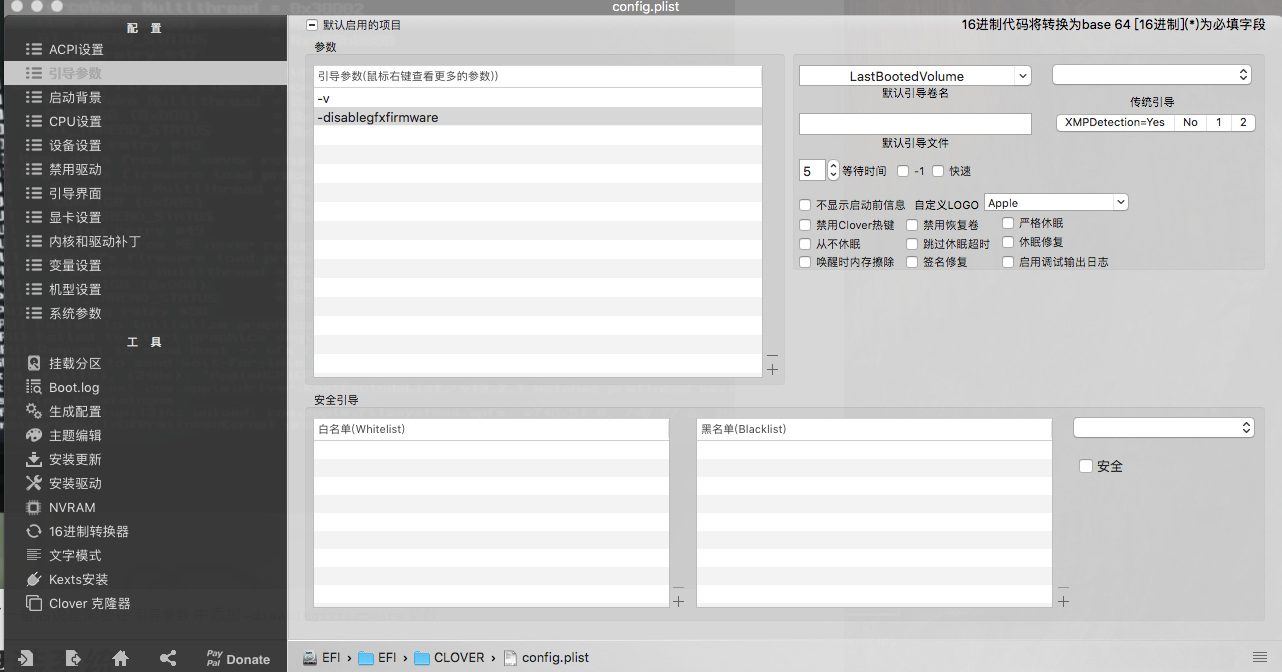Click the share icon in bottom toolbar
The image size is (1282, 672).
(168, 658)
